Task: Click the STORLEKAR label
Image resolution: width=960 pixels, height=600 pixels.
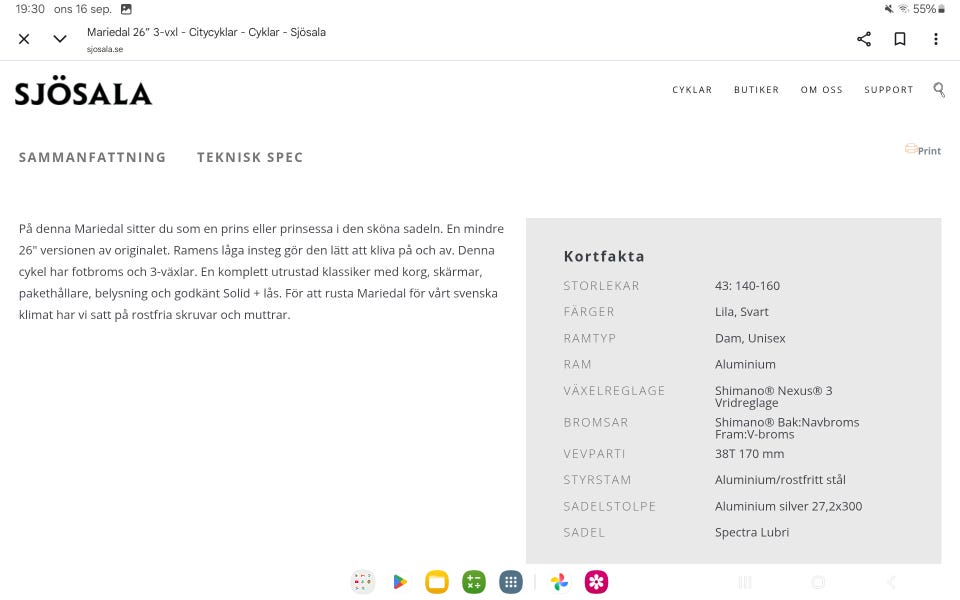Action: coord(601,286)
